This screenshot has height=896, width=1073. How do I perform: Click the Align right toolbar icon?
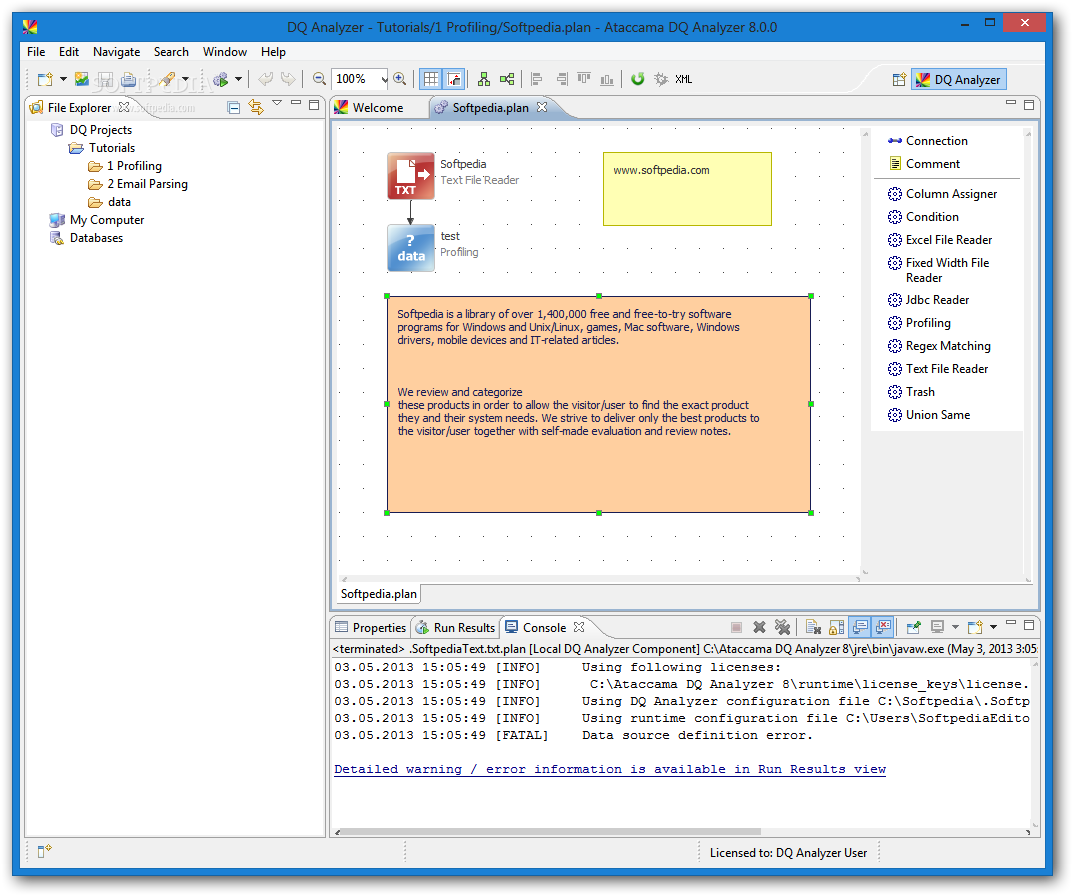click(x=561, y=79)
